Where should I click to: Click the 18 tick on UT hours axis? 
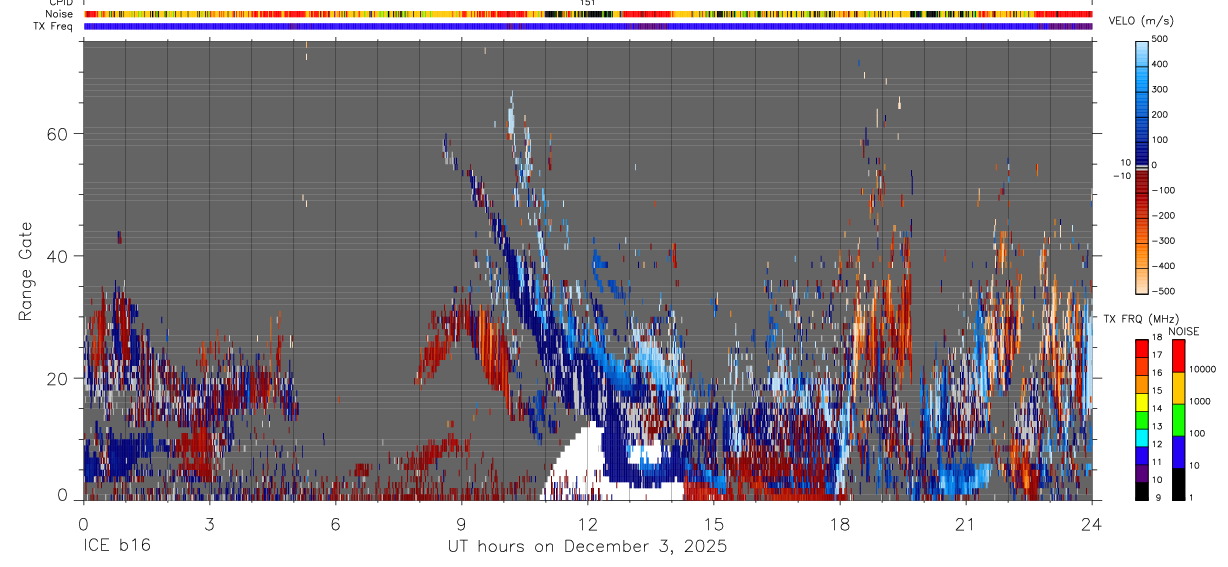[840, 523]
